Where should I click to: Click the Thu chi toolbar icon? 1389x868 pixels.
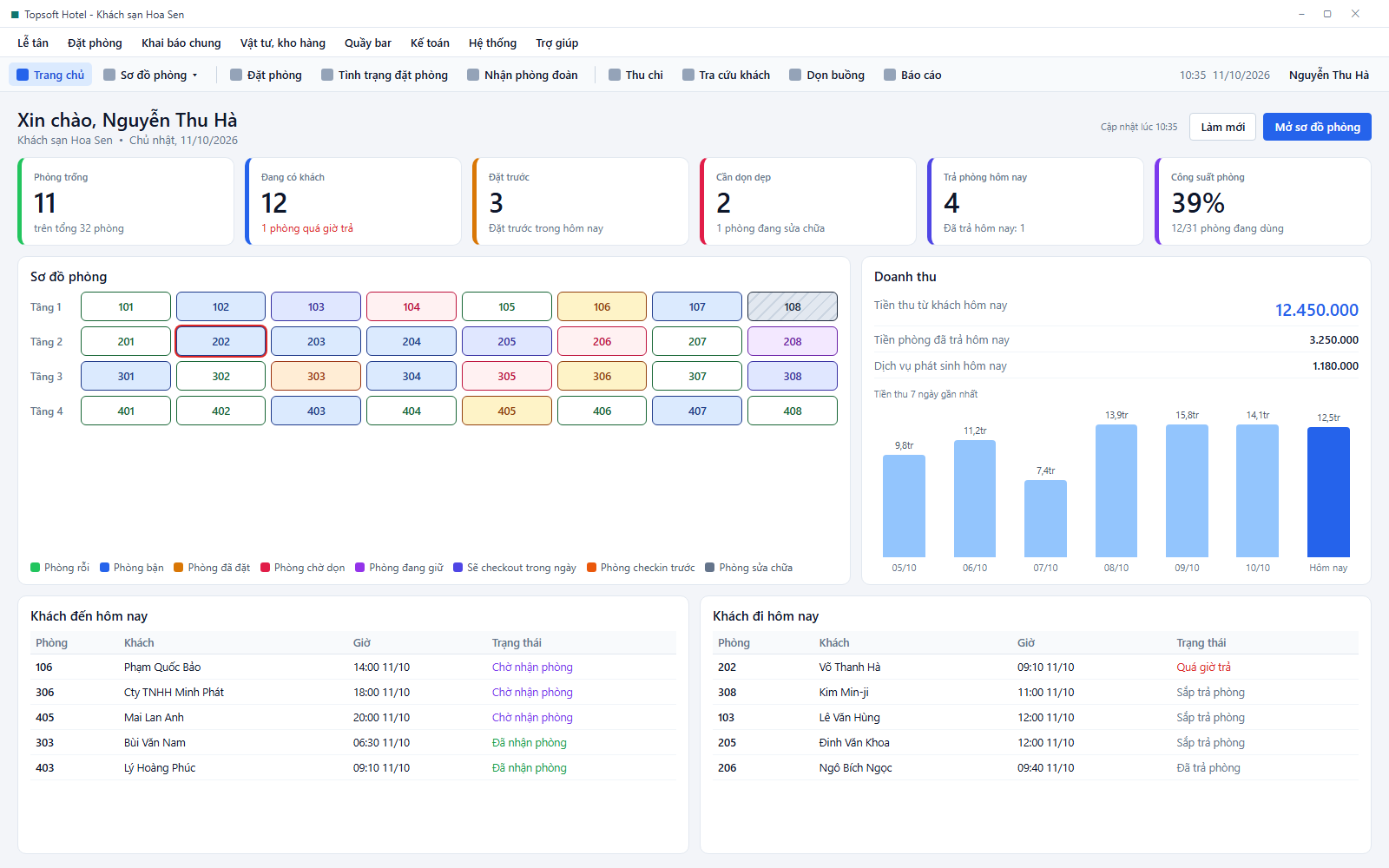pos(615,75)
